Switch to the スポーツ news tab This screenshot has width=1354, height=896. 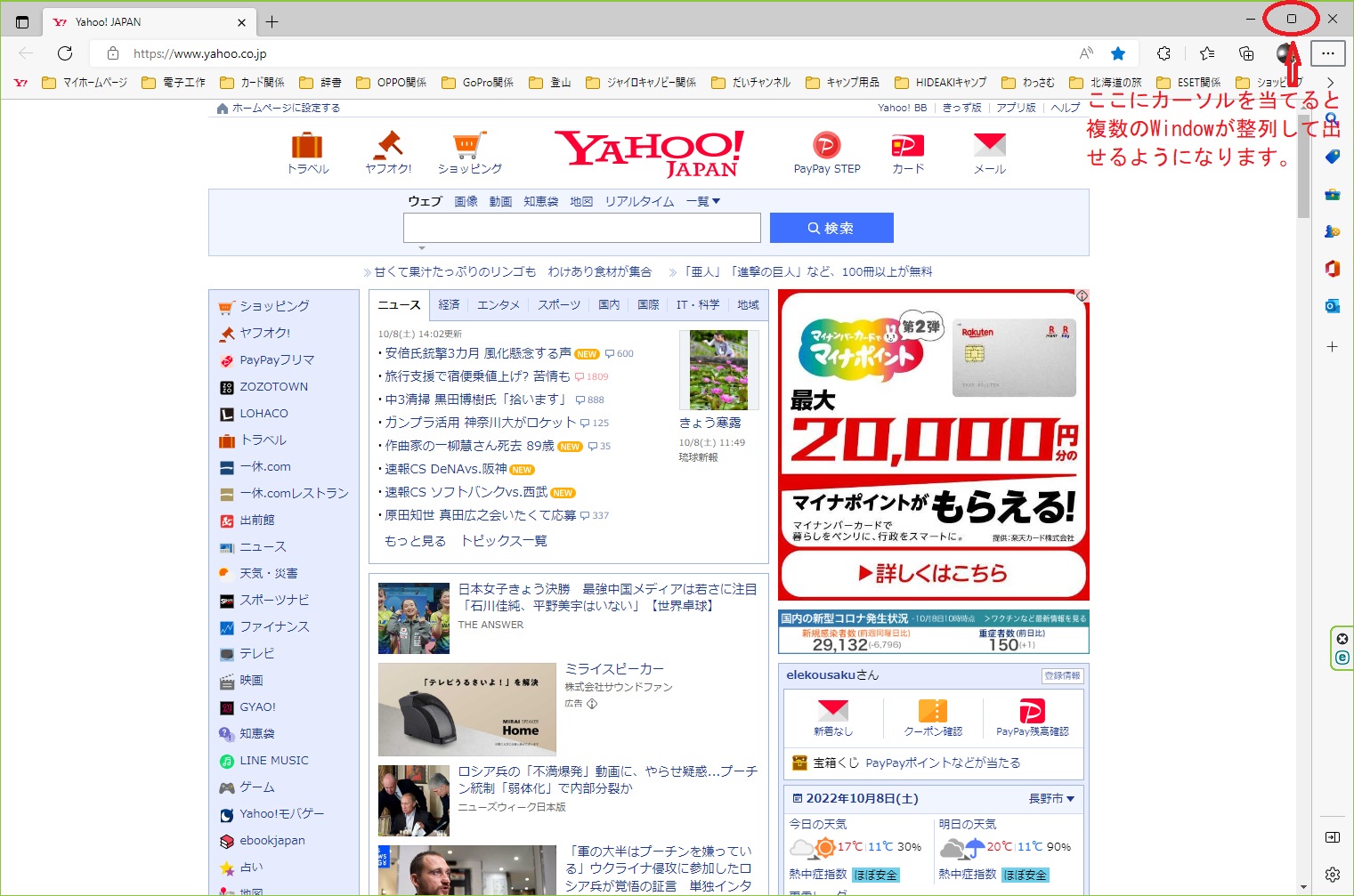coord(559,304)
